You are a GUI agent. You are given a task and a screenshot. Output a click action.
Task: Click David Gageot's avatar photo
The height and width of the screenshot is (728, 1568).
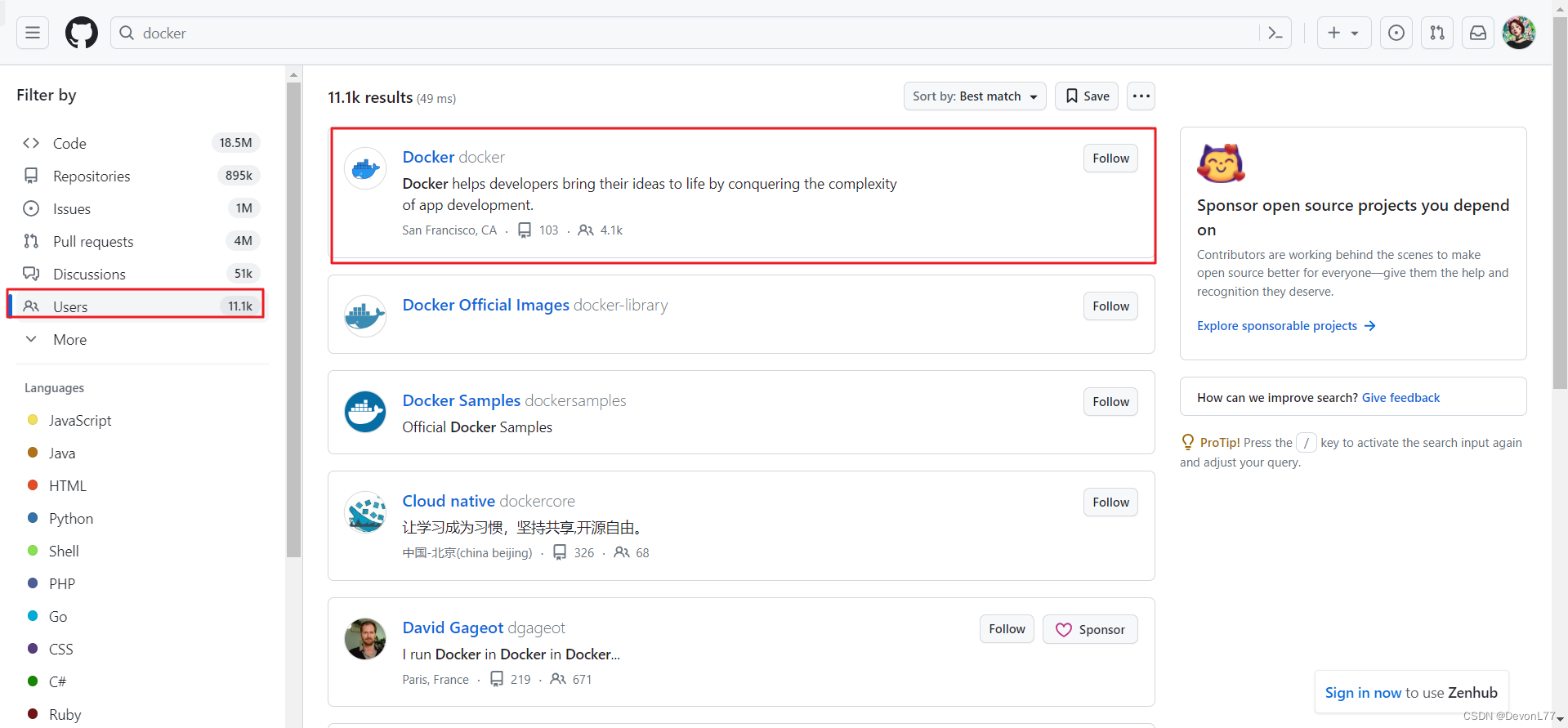(x=365, y=639)
